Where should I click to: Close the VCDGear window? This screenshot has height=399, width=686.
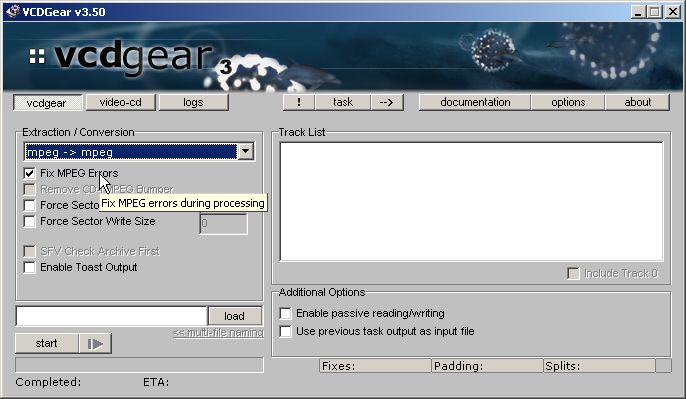672,12
